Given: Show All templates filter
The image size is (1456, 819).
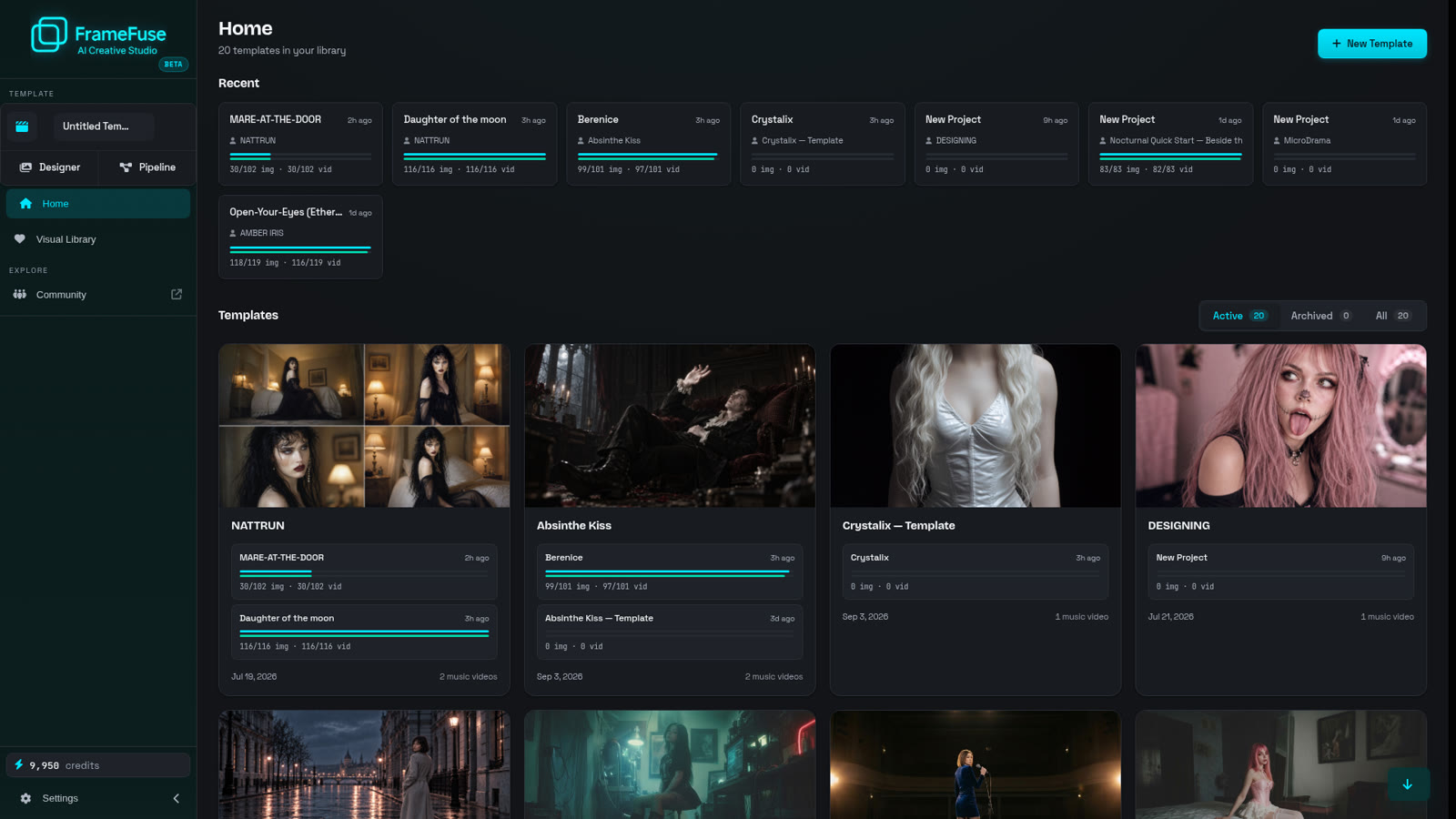Looking at the screenshot, I should [x=1393, y=316].
